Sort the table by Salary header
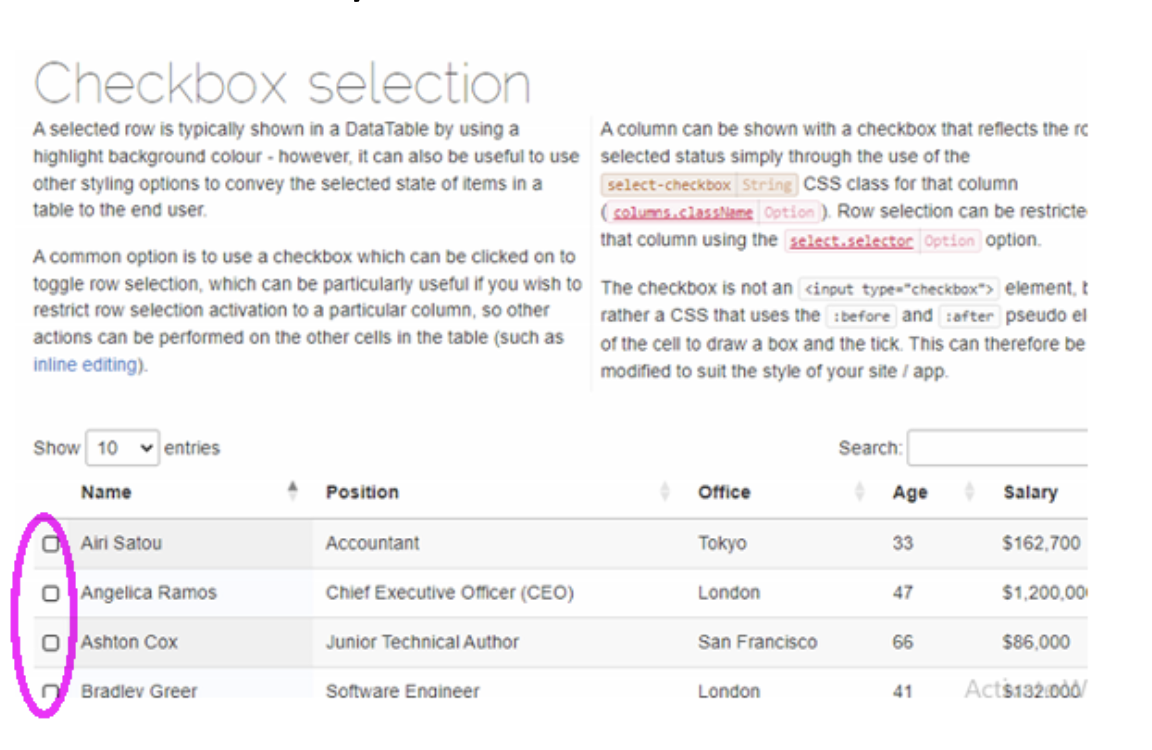 tap(1030, 492)
